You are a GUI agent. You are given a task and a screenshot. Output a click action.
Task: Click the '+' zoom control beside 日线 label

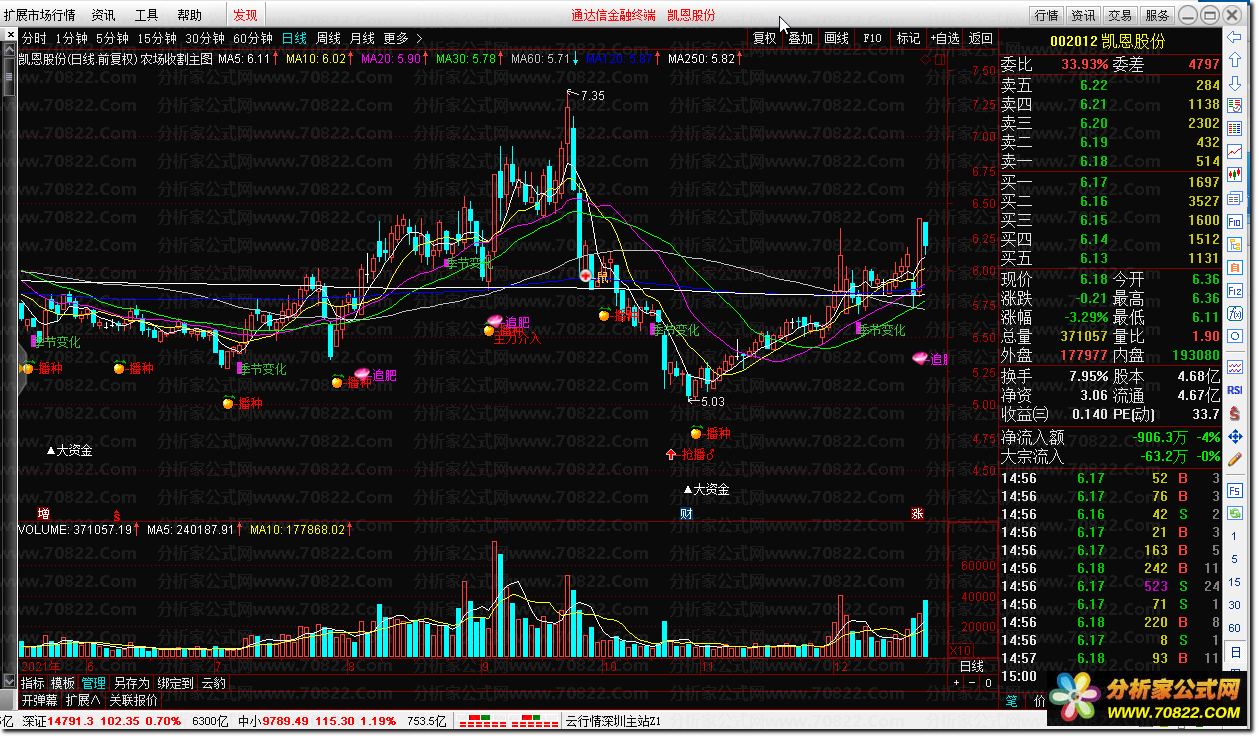tap(956, 682)
